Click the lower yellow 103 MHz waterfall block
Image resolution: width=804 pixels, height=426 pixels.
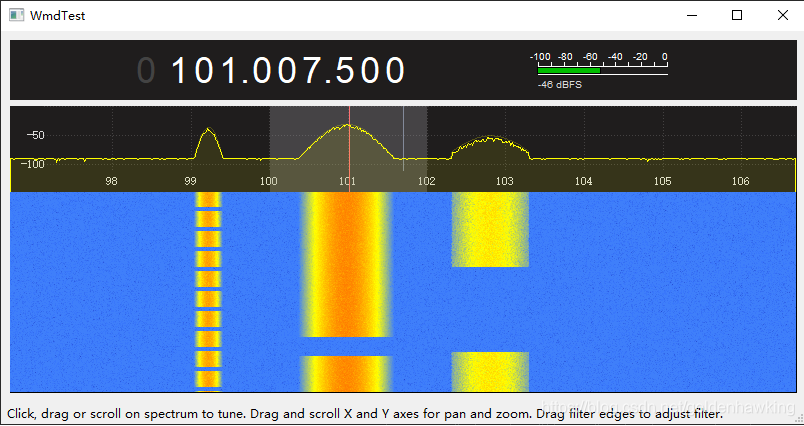[490, 372]
